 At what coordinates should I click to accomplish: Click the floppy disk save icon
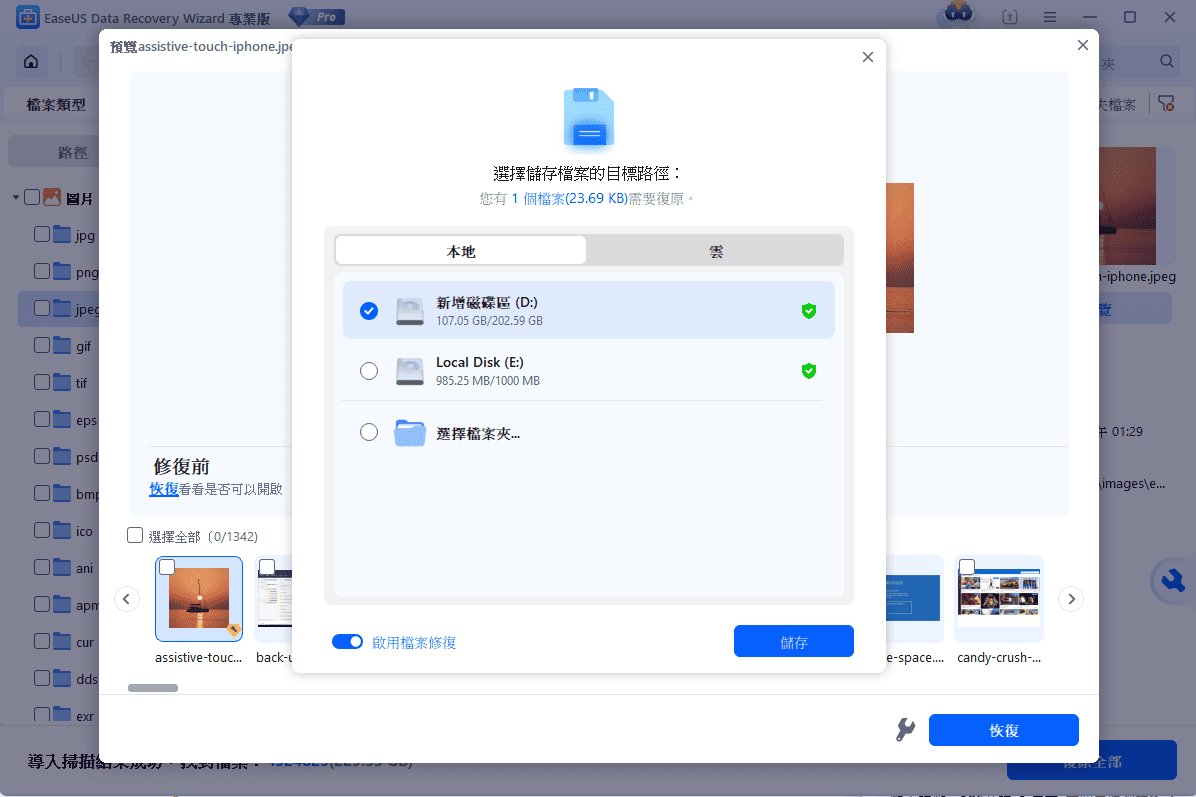click(589, 117)
